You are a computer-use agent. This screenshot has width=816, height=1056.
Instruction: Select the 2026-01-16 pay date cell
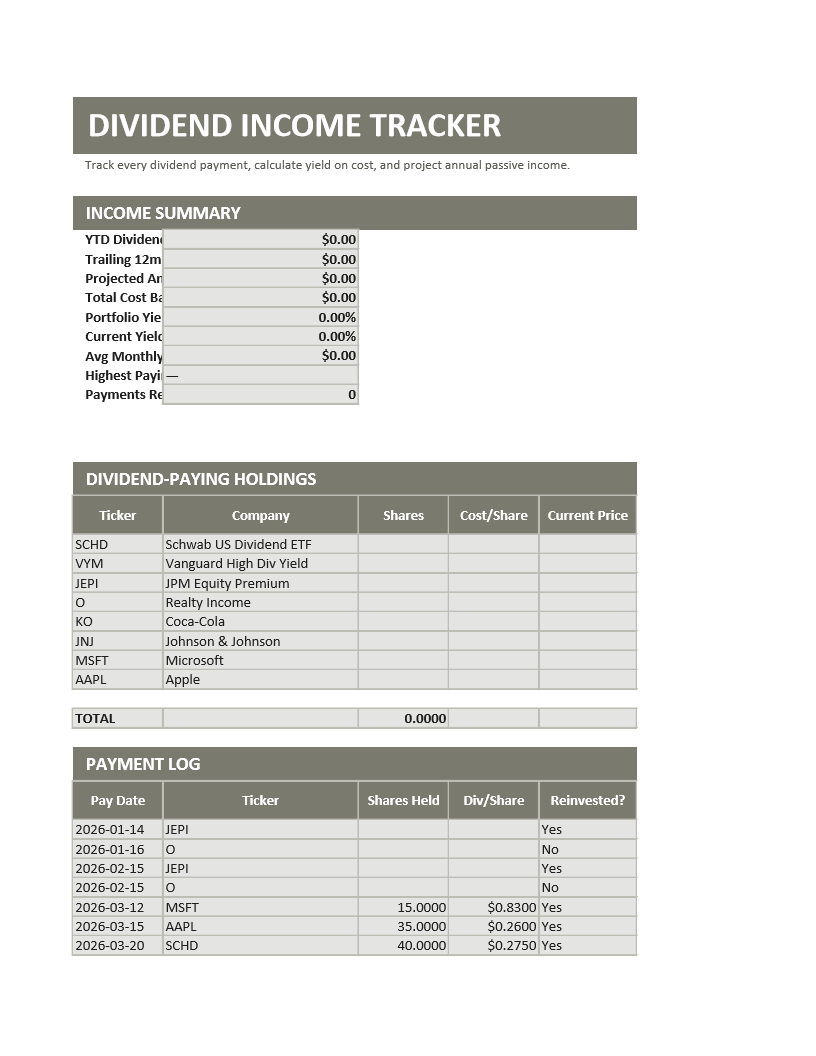pyautogui.click(x=117, y=849)
